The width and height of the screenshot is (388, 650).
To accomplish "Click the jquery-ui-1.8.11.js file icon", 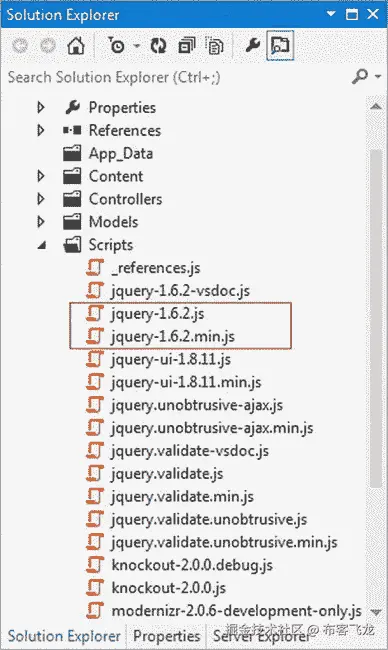I will [x=95, y=359].
